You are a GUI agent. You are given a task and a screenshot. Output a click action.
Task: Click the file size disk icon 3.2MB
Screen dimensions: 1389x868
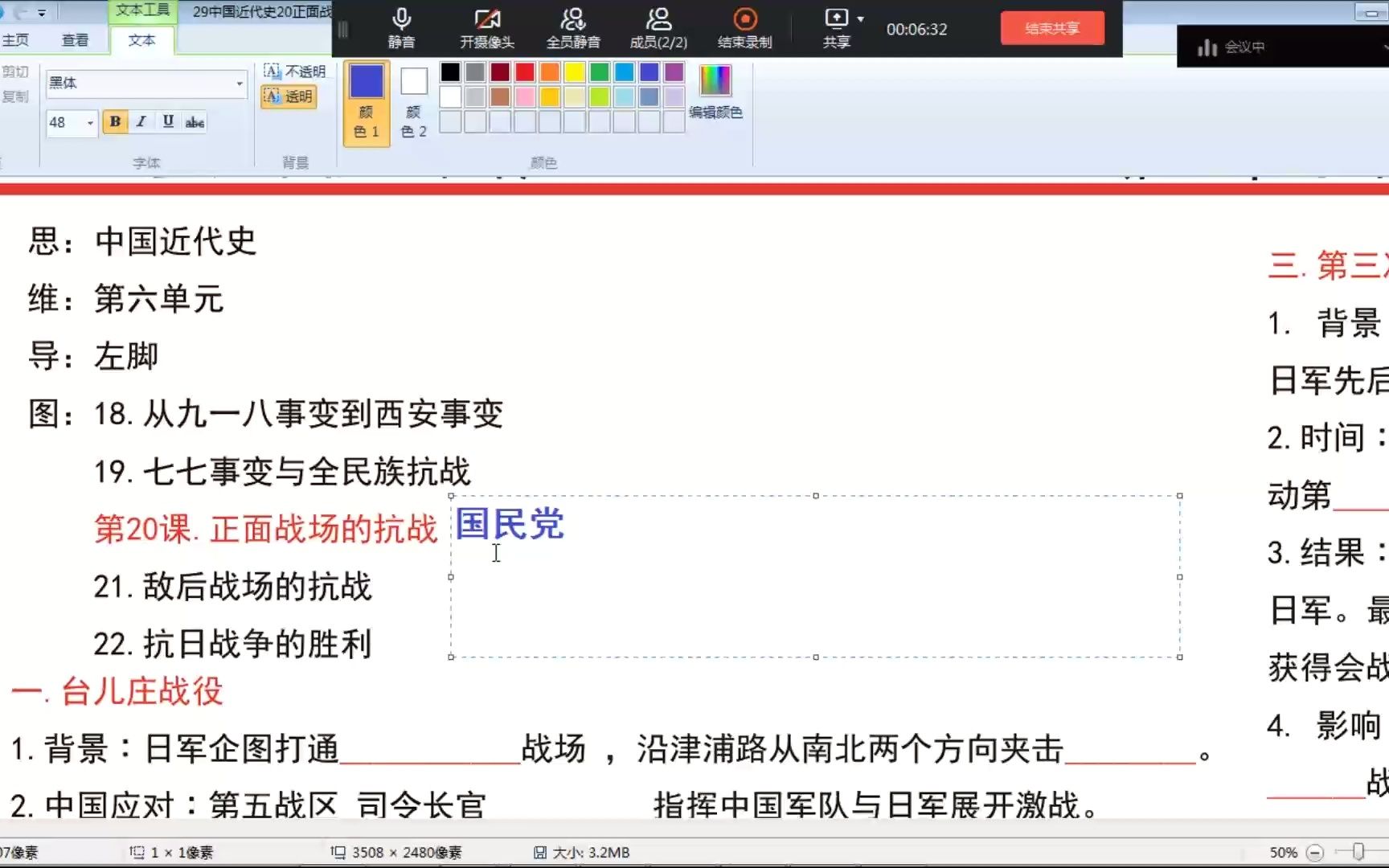pos(540,852)
